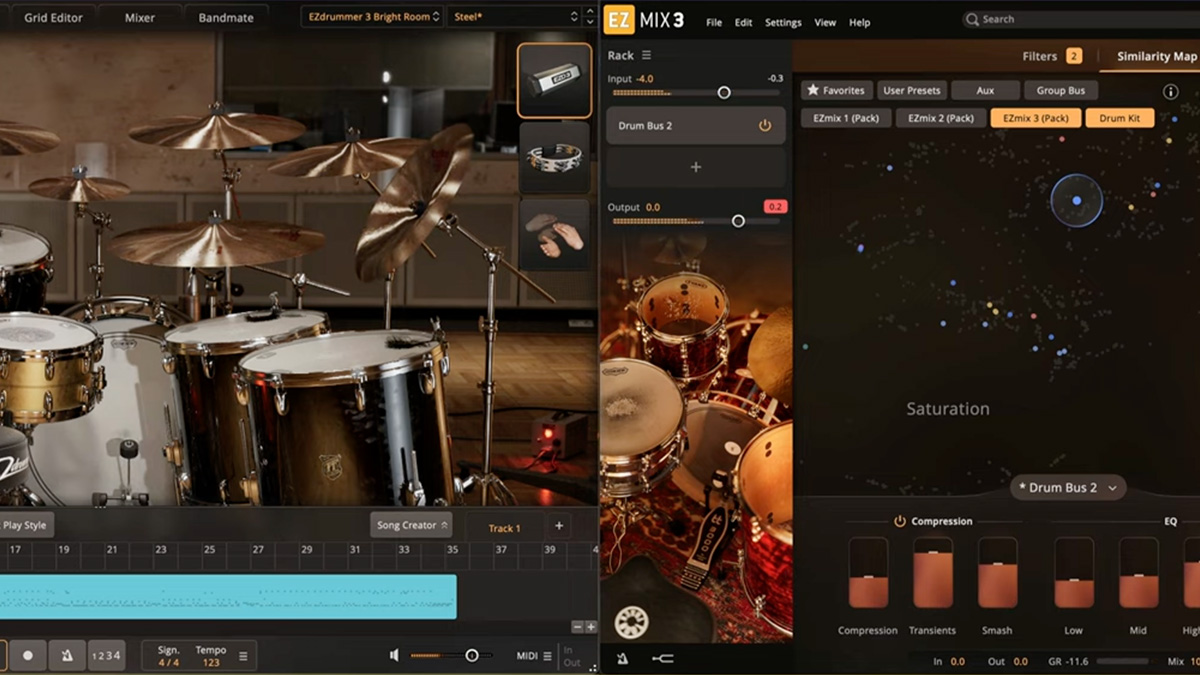The image size is (1200, 675).
Task: Click the speaker volume icon in EZdrummer
Action: coord(394,655)
